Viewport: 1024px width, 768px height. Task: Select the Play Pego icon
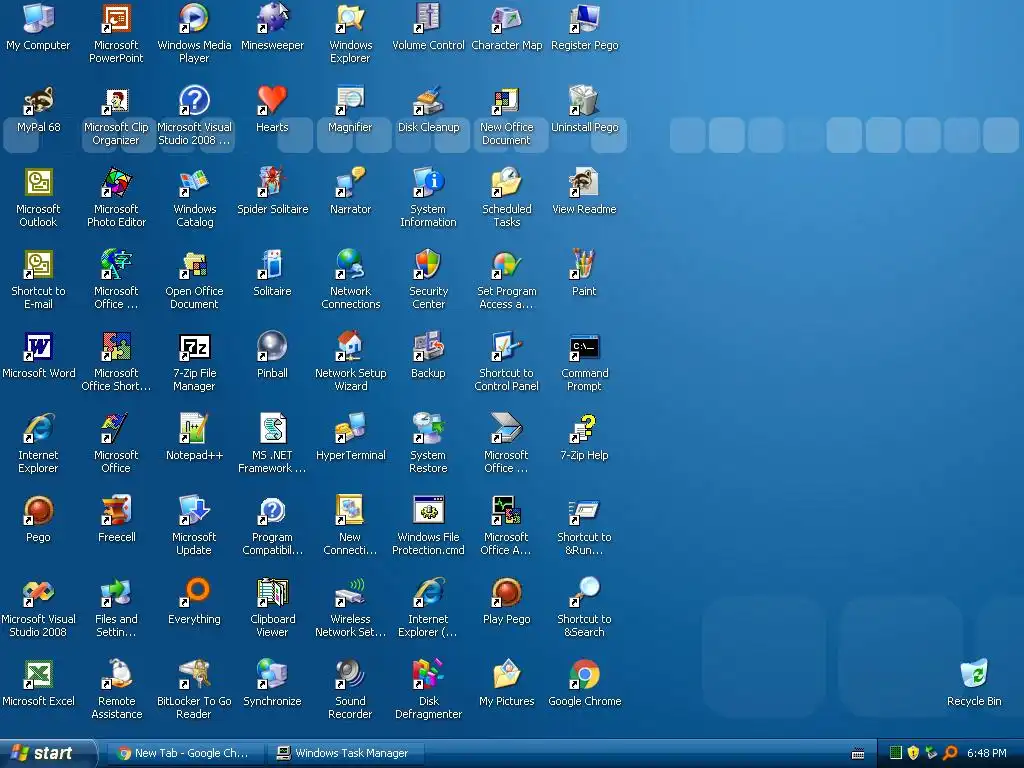pyautogui.click(x=507, y=592)
